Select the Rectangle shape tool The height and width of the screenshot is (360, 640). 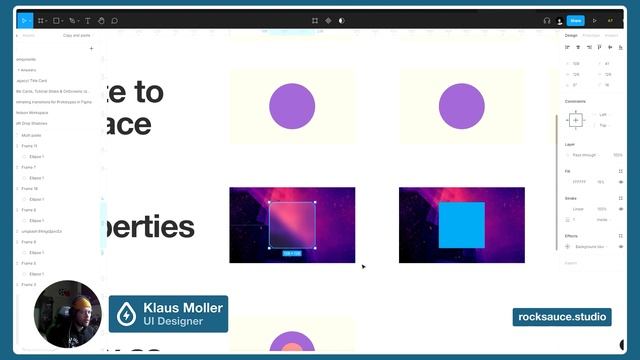tap(56, 20)
